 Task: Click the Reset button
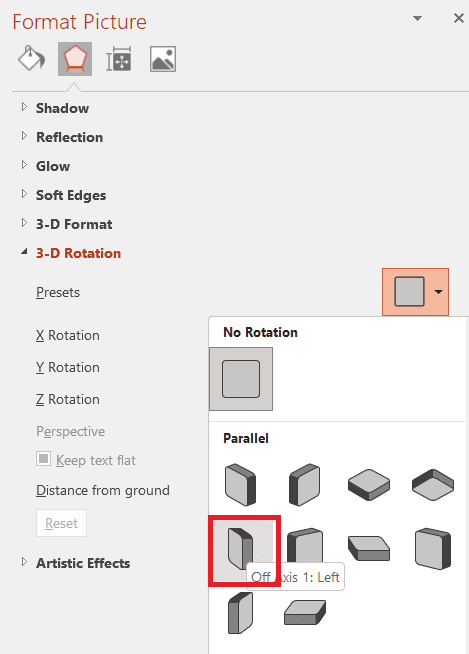pos(61,523)
